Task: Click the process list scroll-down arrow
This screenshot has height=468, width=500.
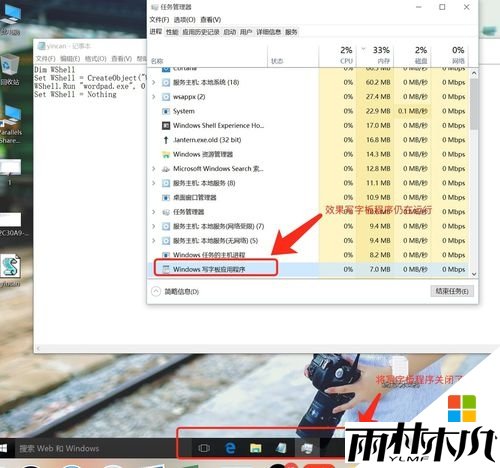Action: coord(474,274)
